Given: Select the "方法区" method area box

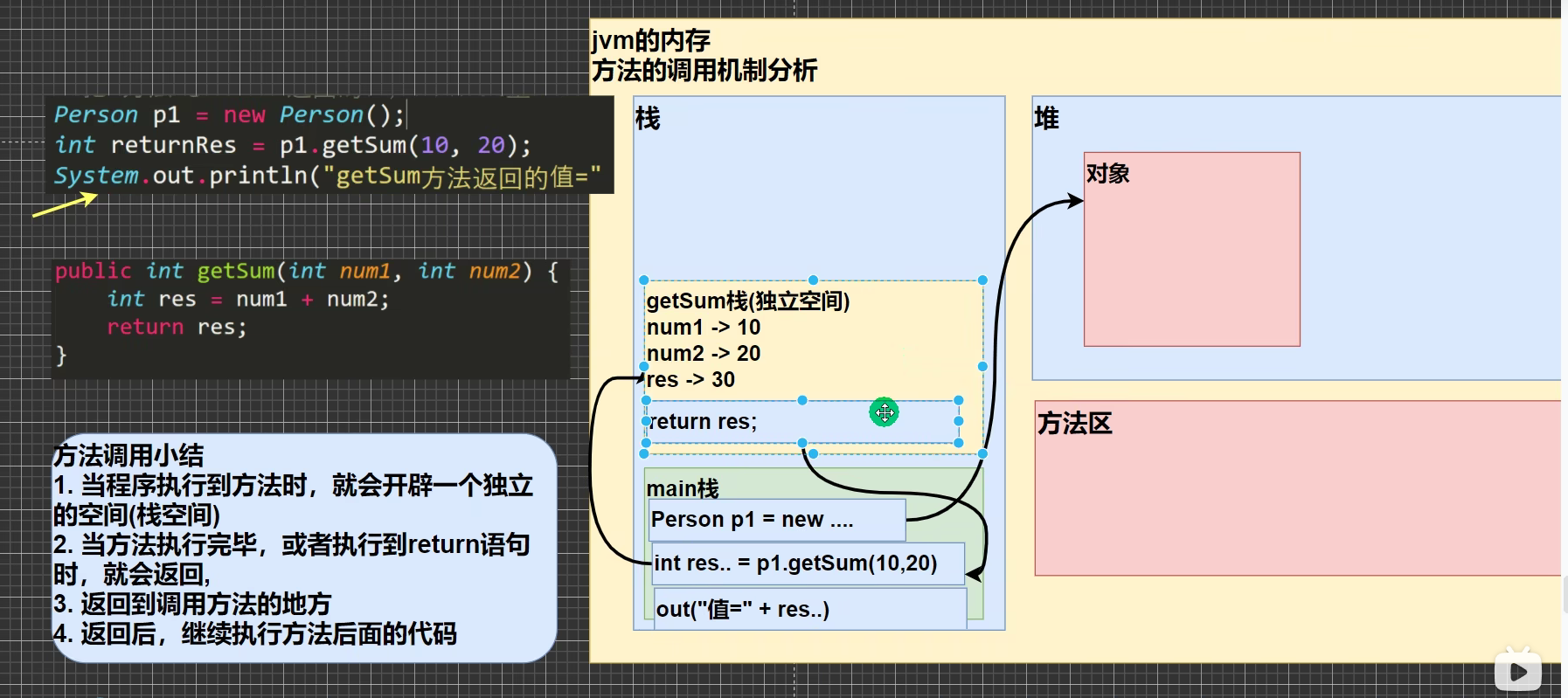Looking at the screenshot, I should (x=1298, y=487).
